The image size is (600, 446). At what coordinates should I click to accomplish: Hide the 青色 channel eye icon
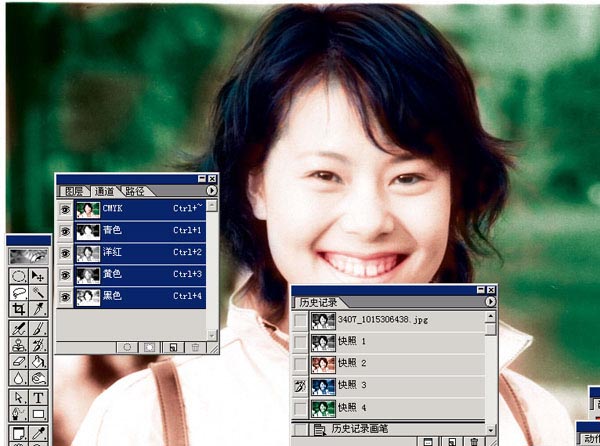tap(65, 231)
